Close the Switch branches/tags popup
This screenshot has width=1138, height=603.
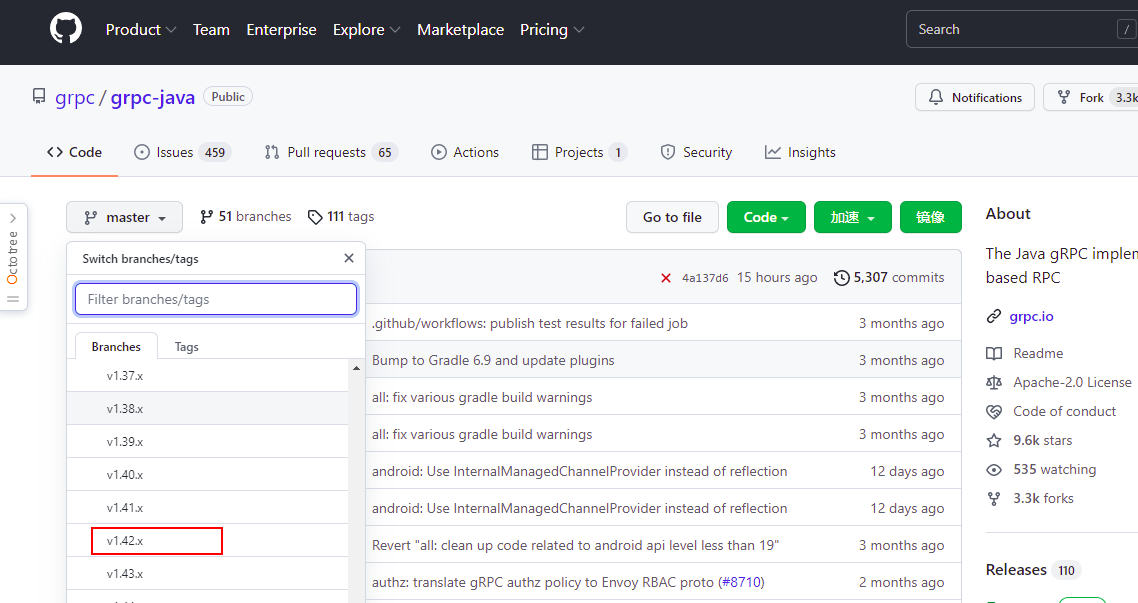(349, 258)
